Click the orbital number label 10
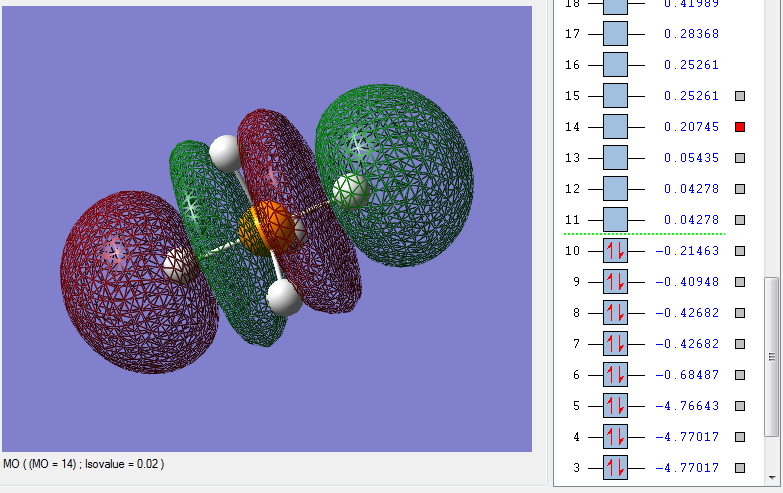The image size is (783, 493). pyautogui.click(x=572, y=251)
